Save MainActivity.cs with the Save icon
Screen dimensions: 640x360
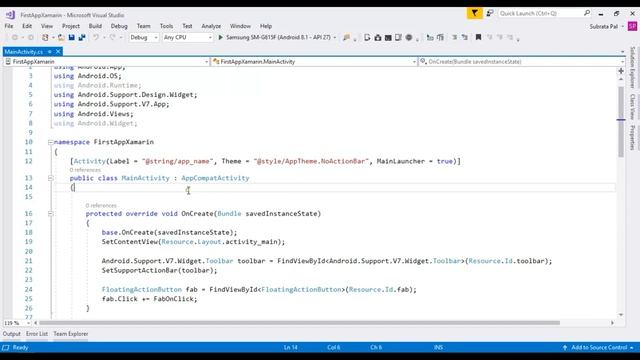coord(71,38)
